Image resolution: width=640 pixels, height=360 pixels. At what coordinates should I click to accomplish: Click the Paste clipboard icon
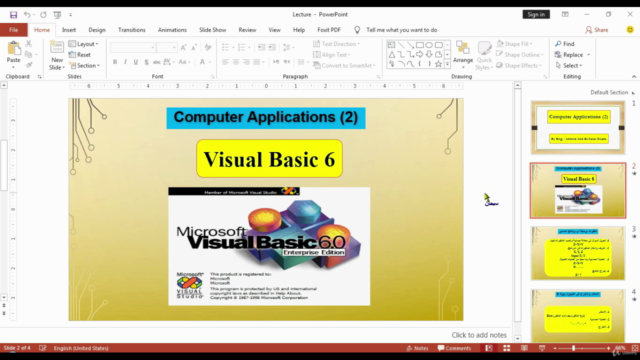[13, 49]
